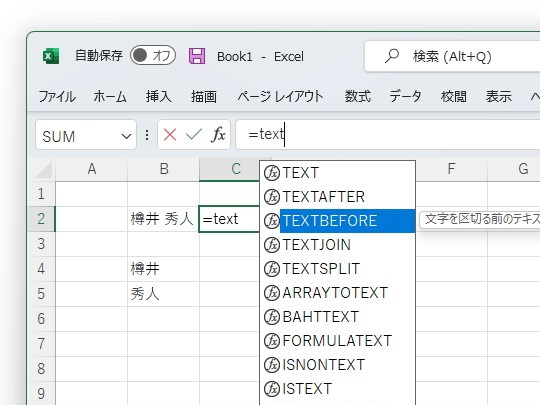540x405 pixels.
Task: Choose highlighted TEXTBEFORE function suggestion
Action: click(x=338, y=221)
